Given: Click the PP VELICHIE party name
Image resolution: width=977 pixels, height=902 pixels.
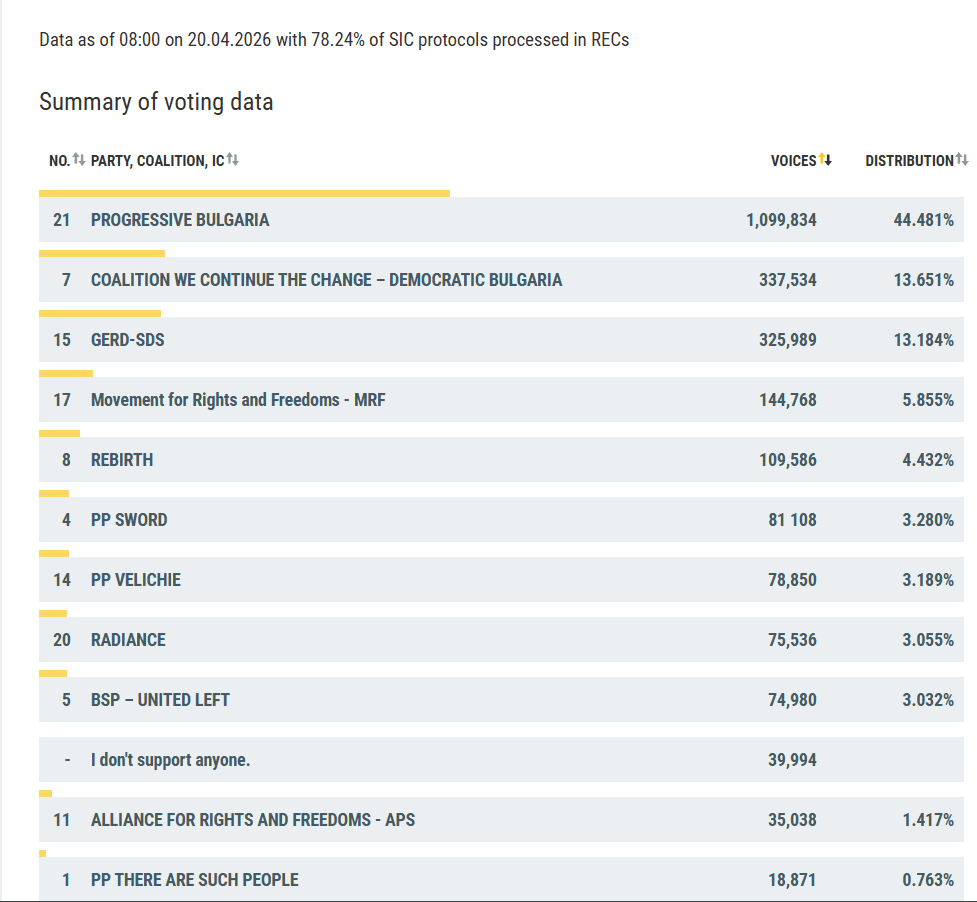Looking at the screenshot, I should tap(136, 580).
